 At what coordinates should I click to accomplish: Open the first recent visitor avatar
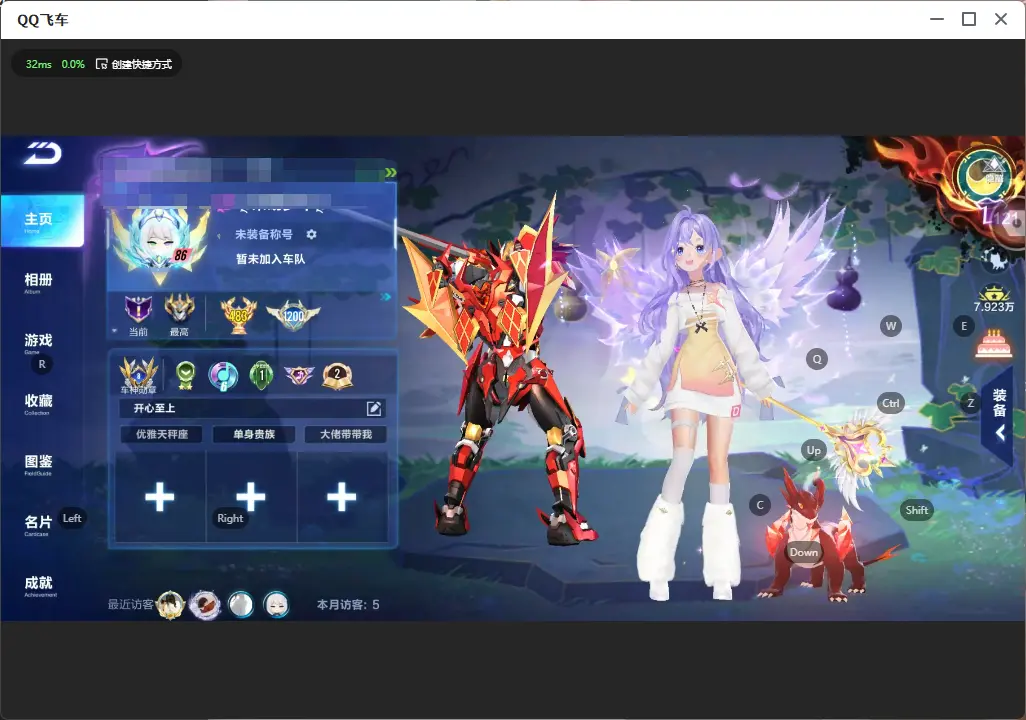[x=171, y=605]
